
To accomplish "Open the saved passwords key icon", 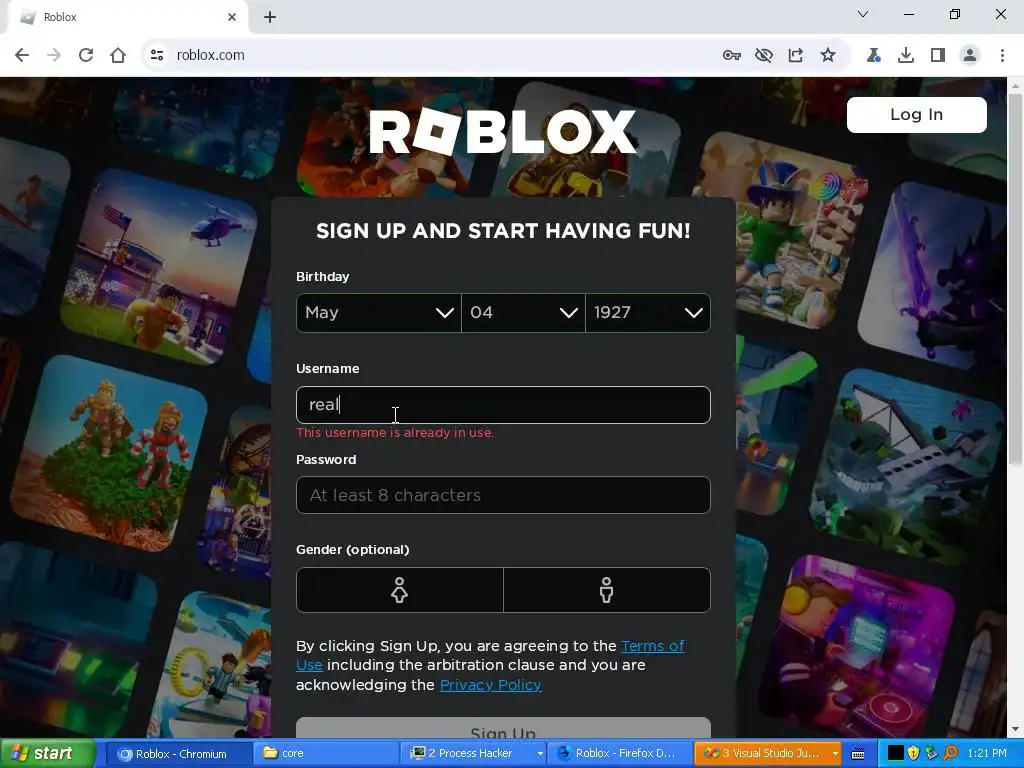I will click(x=731, y=56).
